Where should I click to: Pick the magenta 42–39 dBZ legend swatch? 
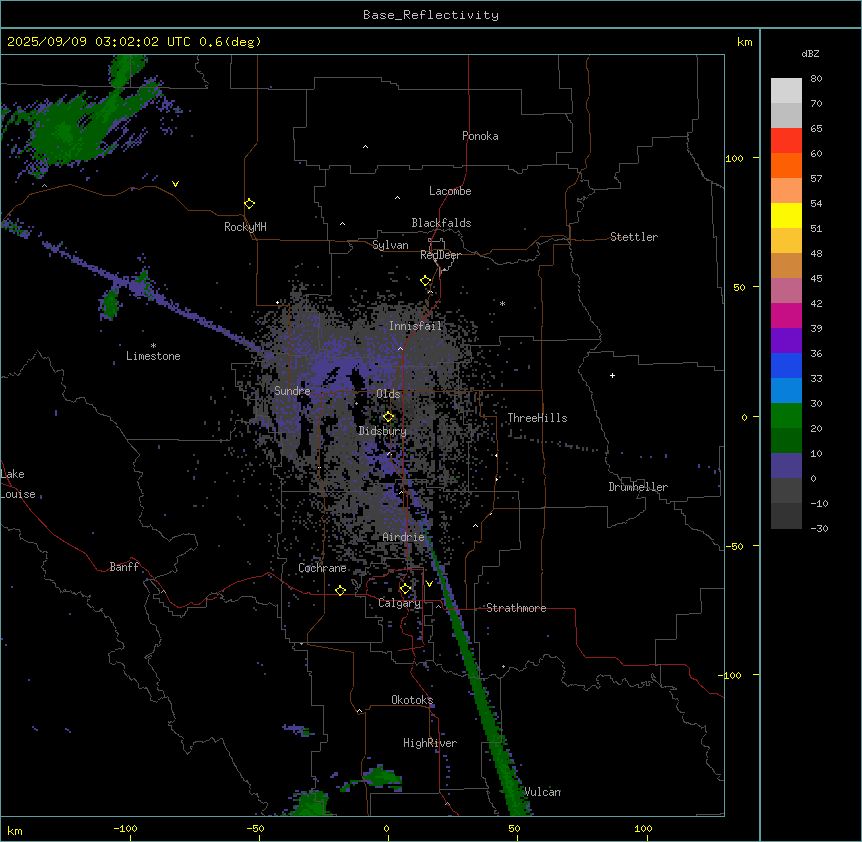(786, 315)
